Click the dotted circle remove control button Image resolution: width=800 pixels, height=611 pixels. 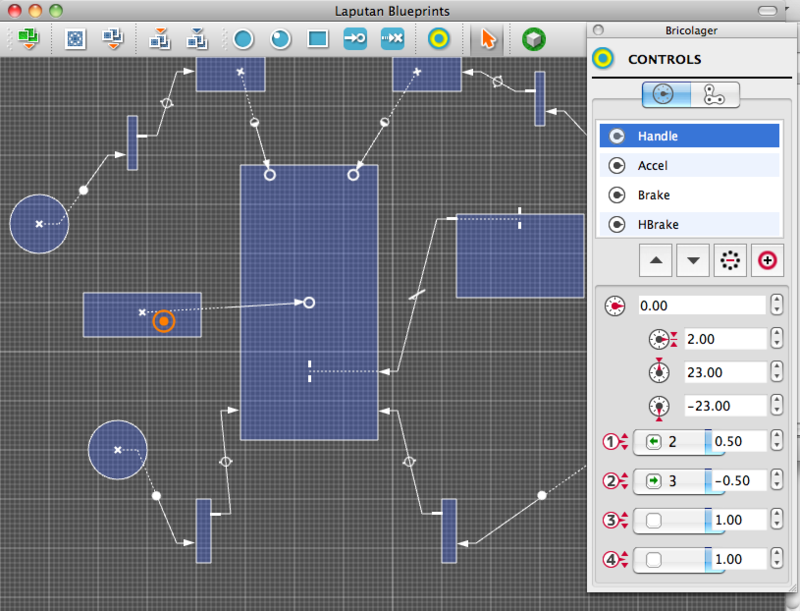pos(730,261)
